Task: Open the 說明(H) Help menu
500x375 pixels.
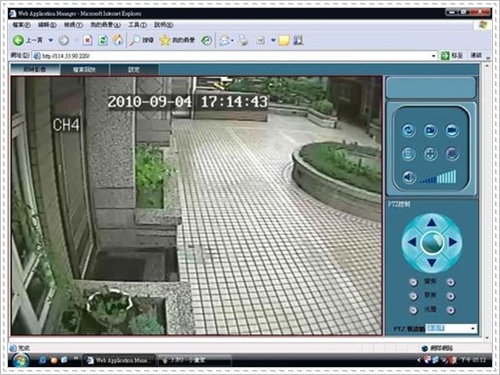Action: 164,25
